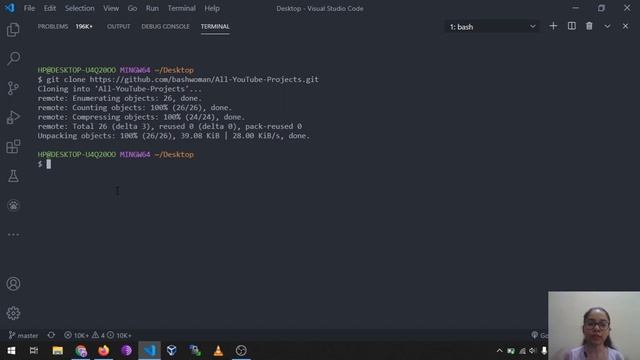The height and width of the screenshot is (360, 640).
Task: Open the terminal selector dropdown '1: bash'
Action: tap(492, 27)
